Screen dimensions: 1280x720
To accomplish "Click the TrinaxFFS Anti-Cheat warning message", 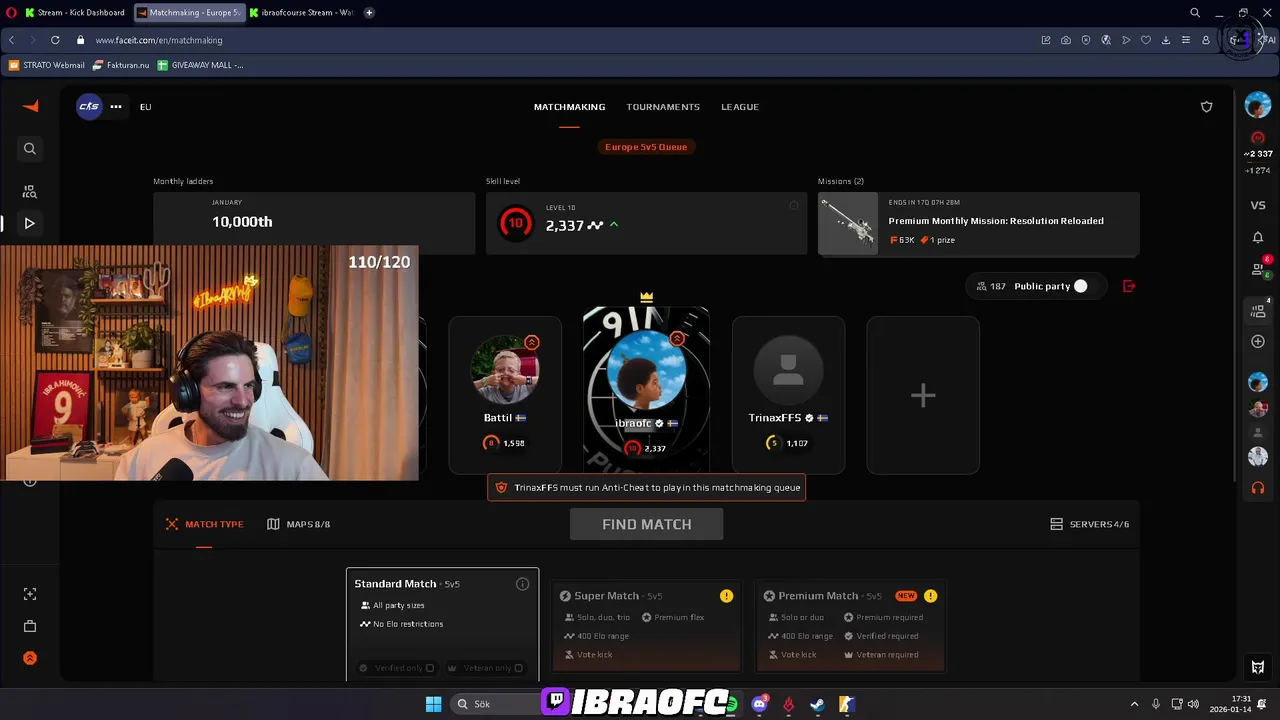I will pyautogui.click(x=646, y=488).
